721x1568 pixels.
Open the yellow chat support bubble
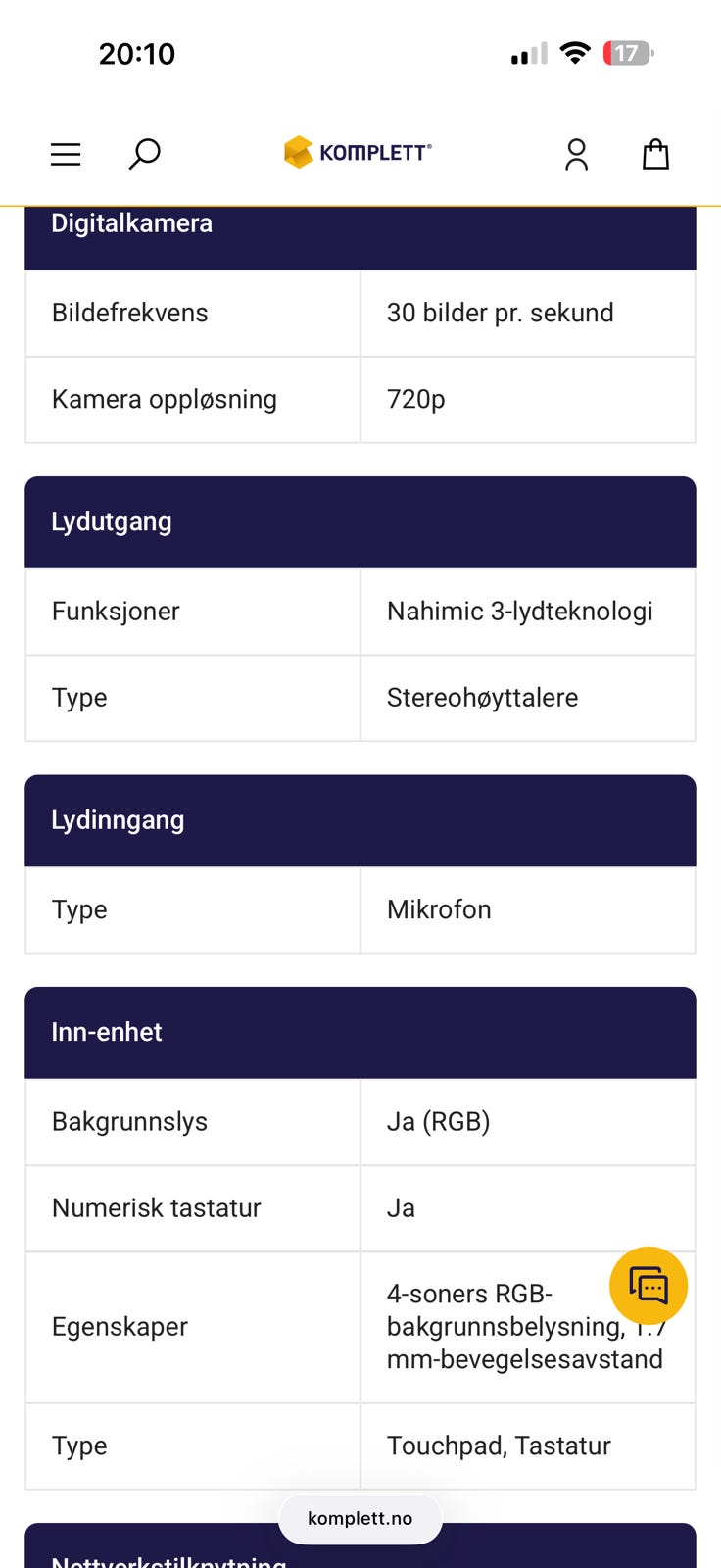click(648, 1285)
